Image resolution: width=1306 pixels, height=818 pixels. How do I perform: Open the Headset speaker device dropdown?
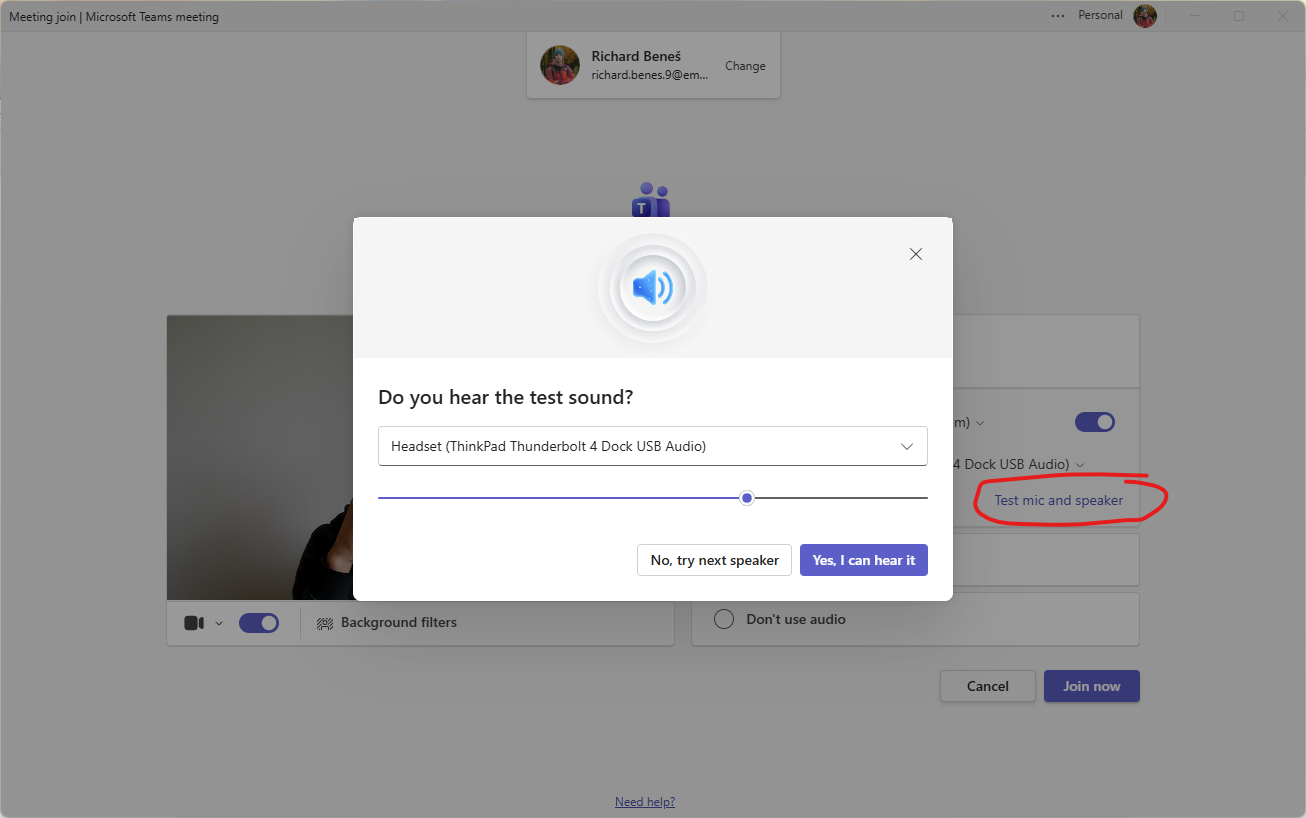653,446
